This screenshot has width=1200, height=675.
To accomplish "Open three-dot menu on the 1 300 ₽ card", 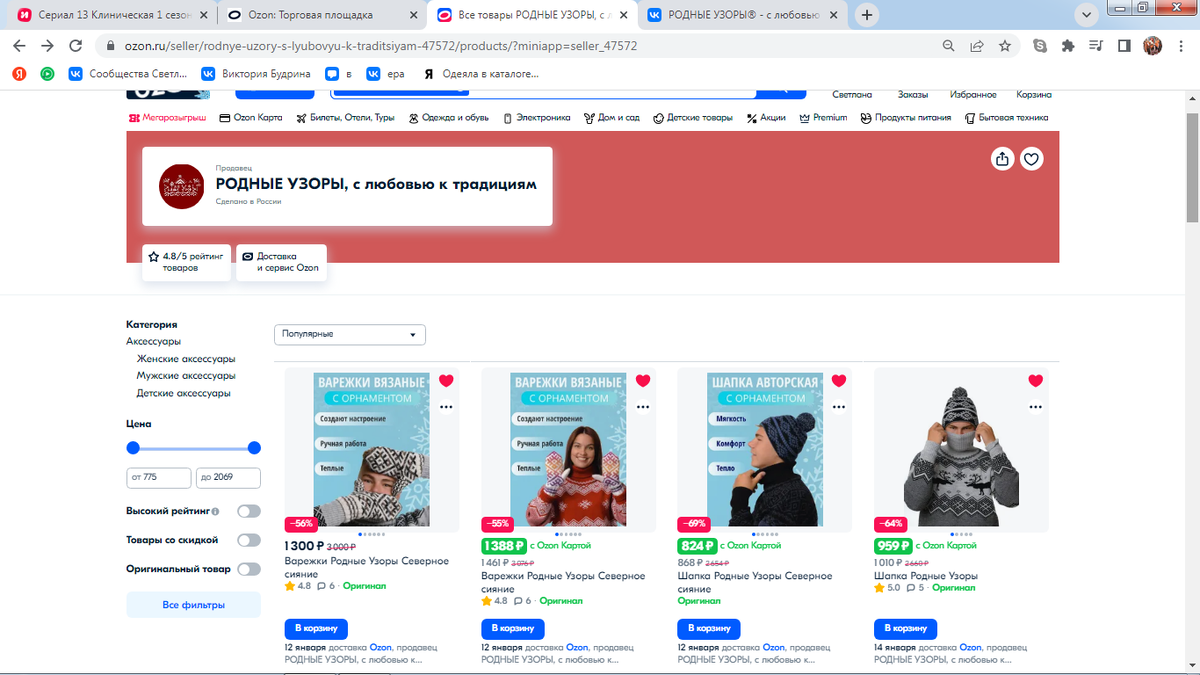I will click(x=446, y=408).
